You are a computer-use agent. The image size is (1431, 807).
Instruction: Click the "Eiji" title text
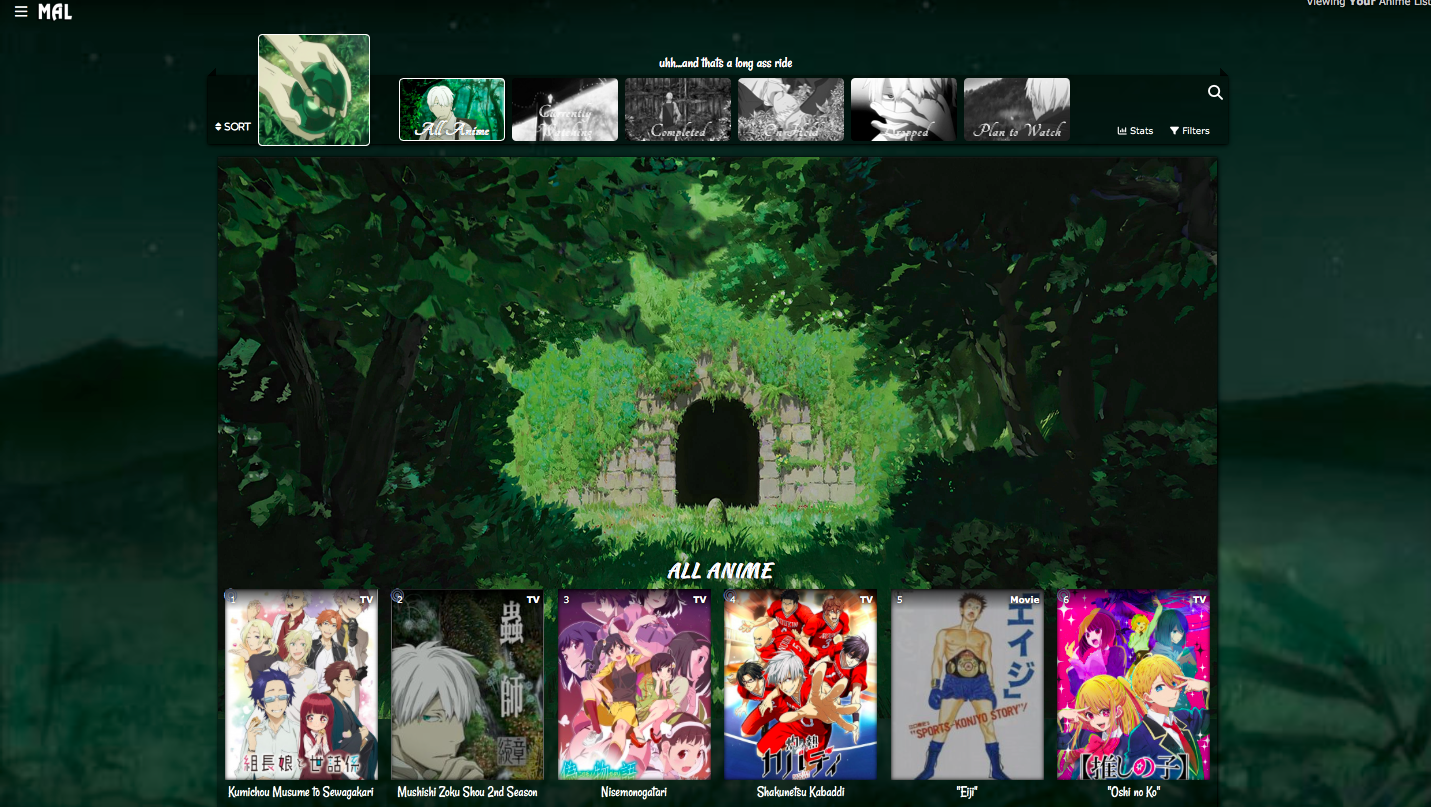[x=967, y=792]
